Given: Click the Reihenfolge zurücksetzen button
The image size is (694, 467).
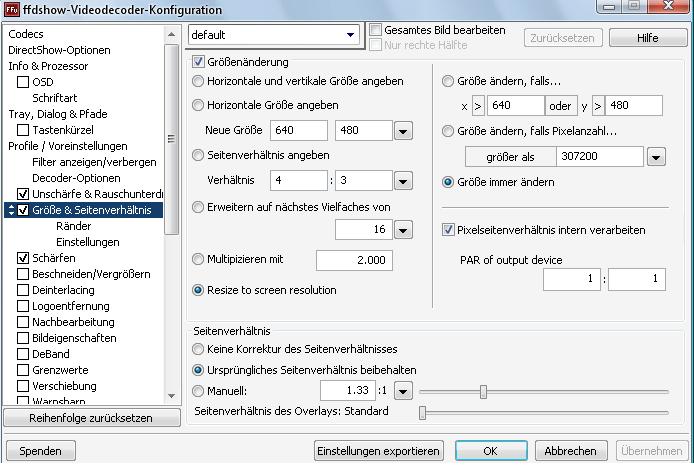Looking at the screenshot, I should [91, 418].
